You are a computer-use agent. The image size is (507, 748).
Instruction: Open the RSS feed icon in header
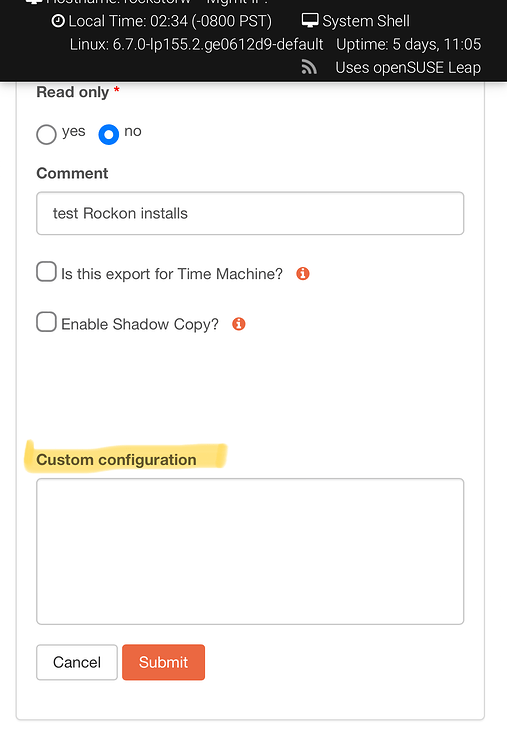[309, 67]
